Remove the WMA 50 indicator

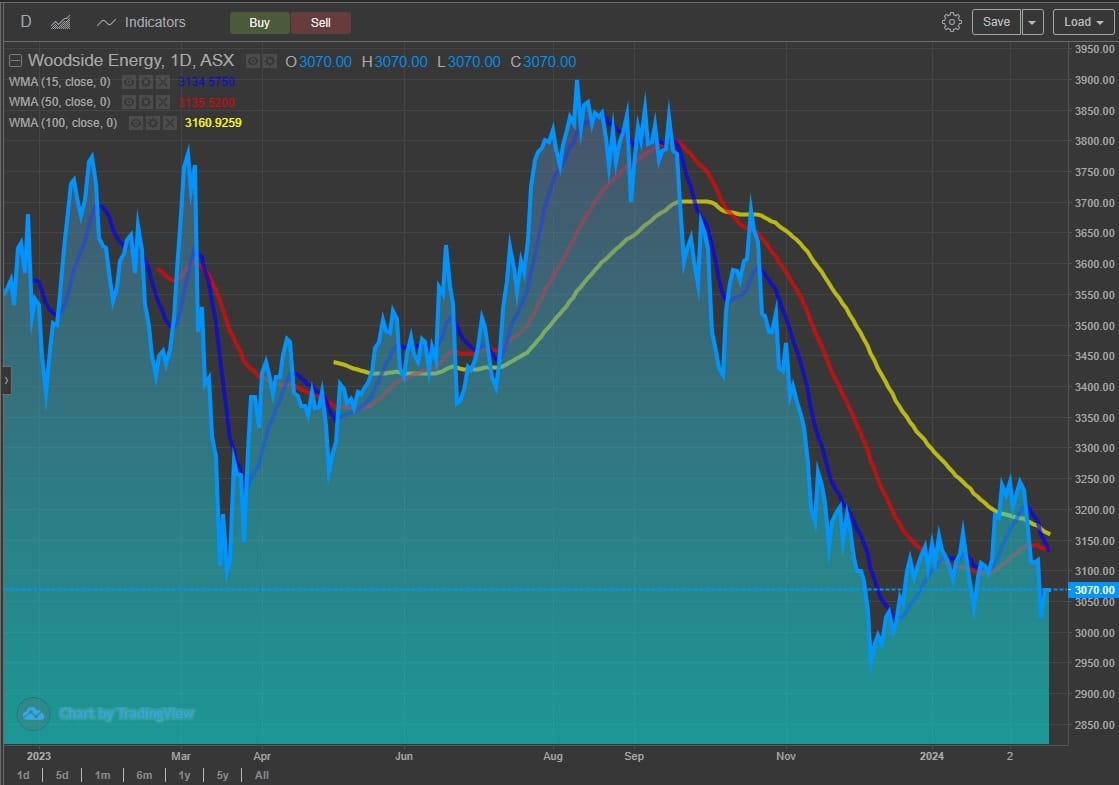[x=163, y=102]
